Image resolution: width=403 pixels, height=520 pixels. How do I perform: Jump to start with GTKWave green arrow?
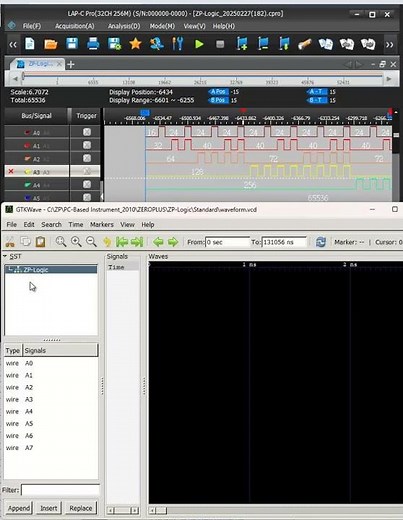coord(122,242)
